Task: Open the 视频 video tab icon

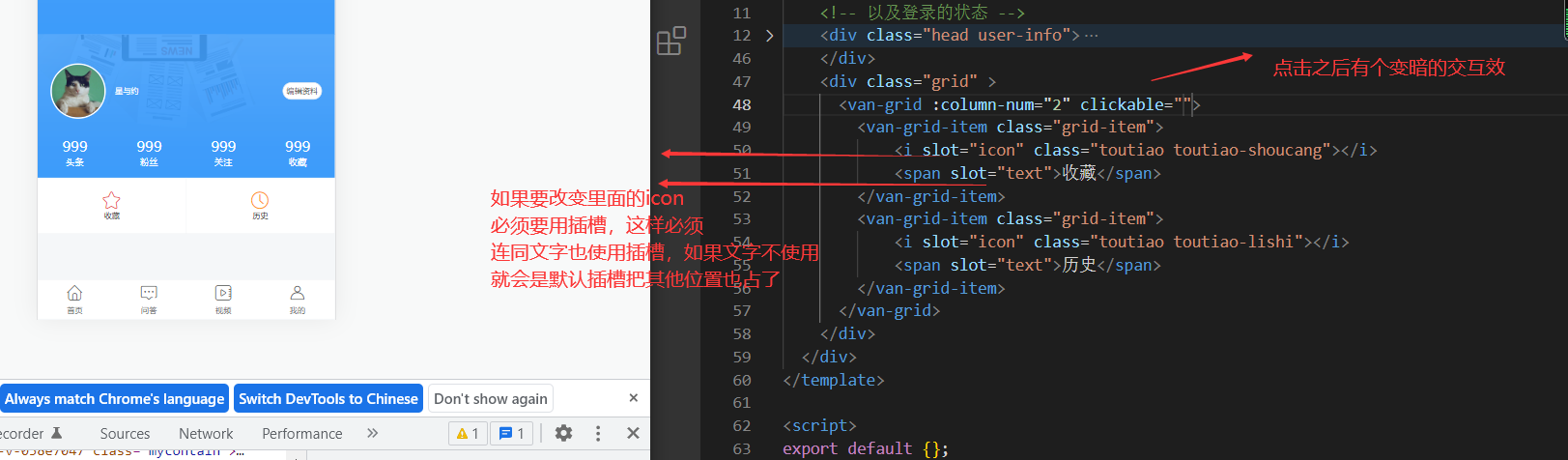Action: (223, 293)
